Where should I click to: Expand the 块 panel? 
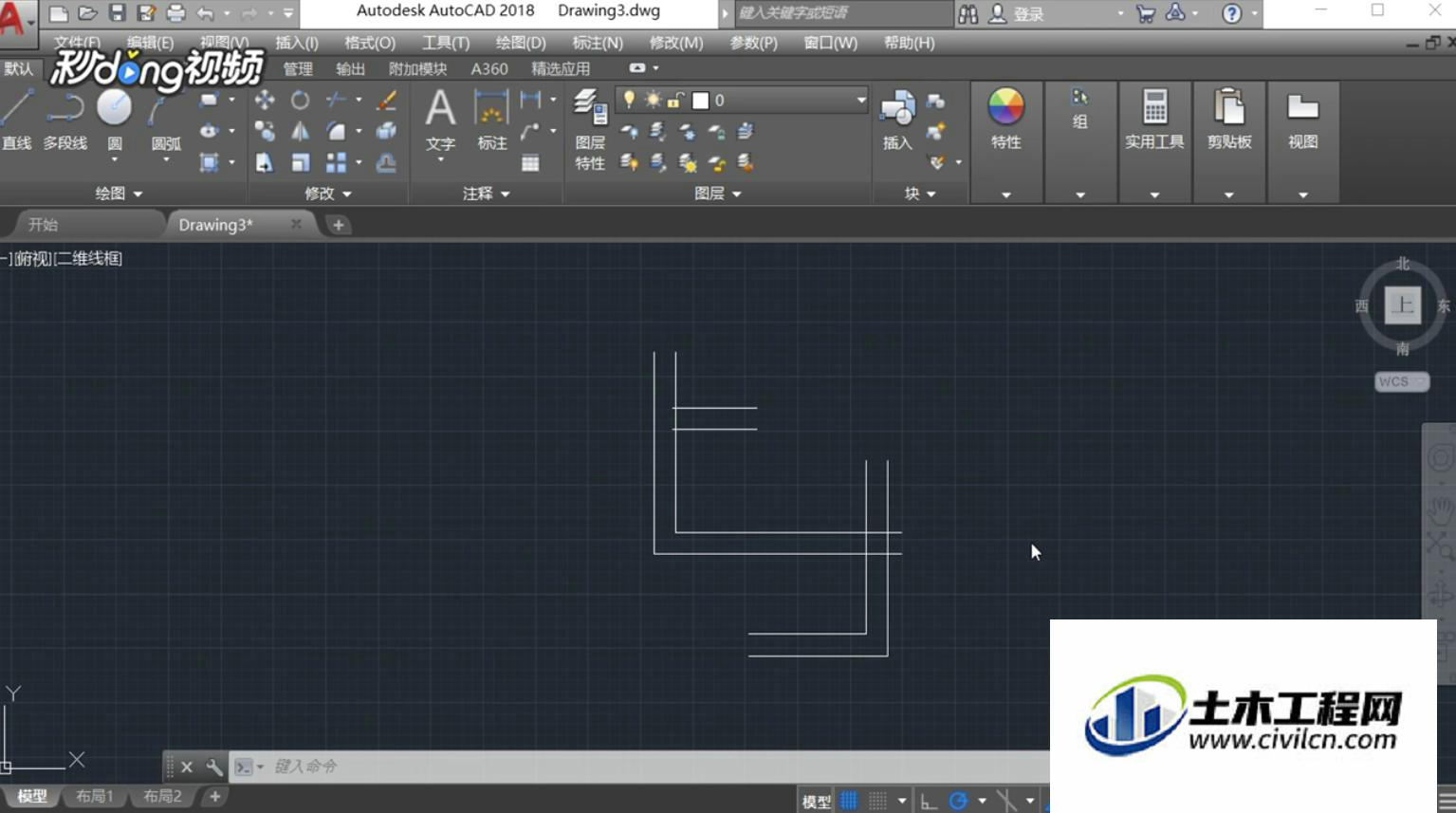[x=919, y=194]
